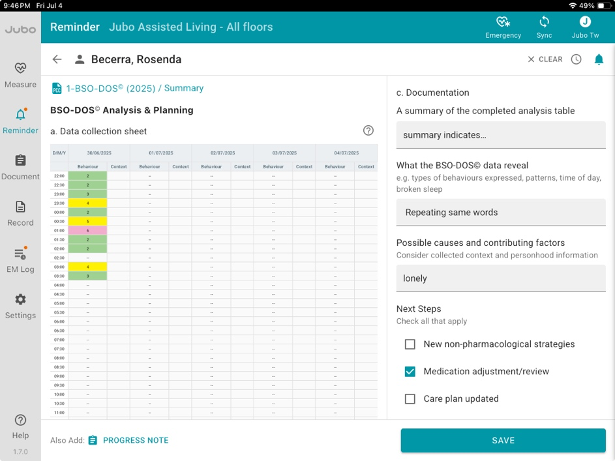Image resolution: width=616 pixels, height=462 pixels.
Task: Check the Care plan updated box
Action: [x=410, y=399]
